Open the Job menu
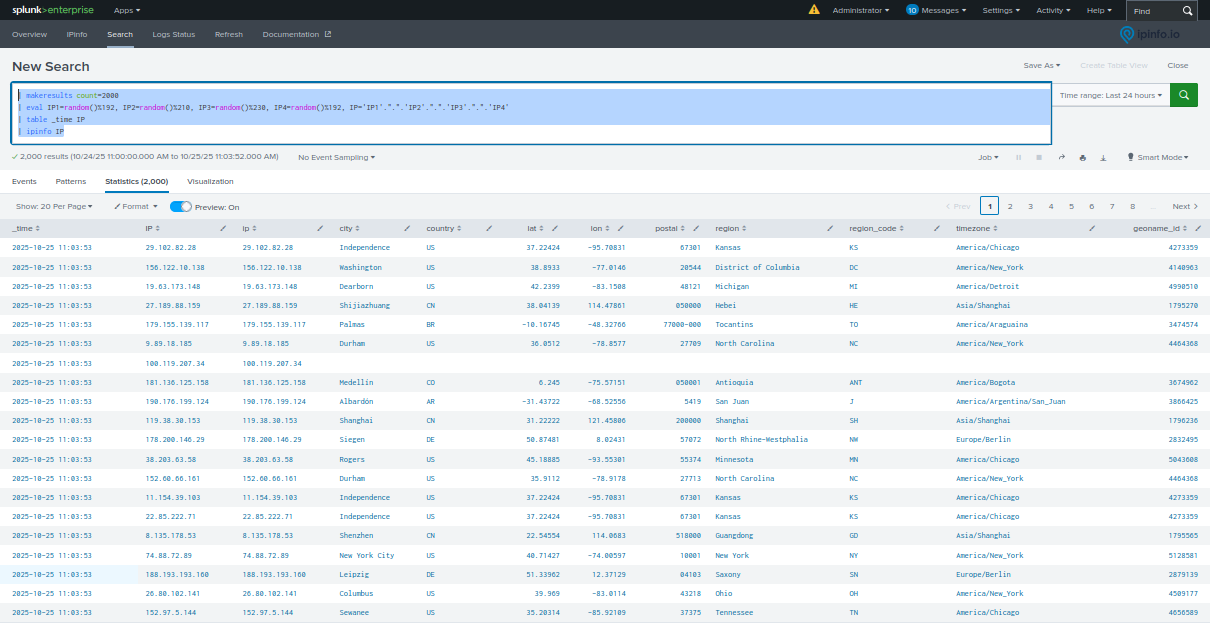Viewport: 1210px width, 625px height. (x=988, y=157)
